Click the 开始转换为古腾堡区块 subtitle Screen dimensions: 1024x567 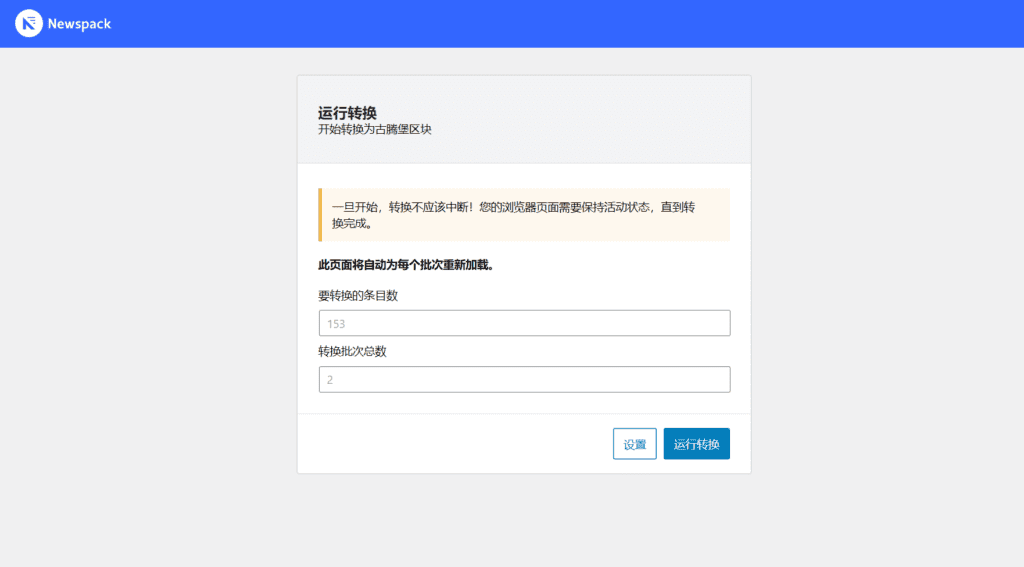[374, 130]
